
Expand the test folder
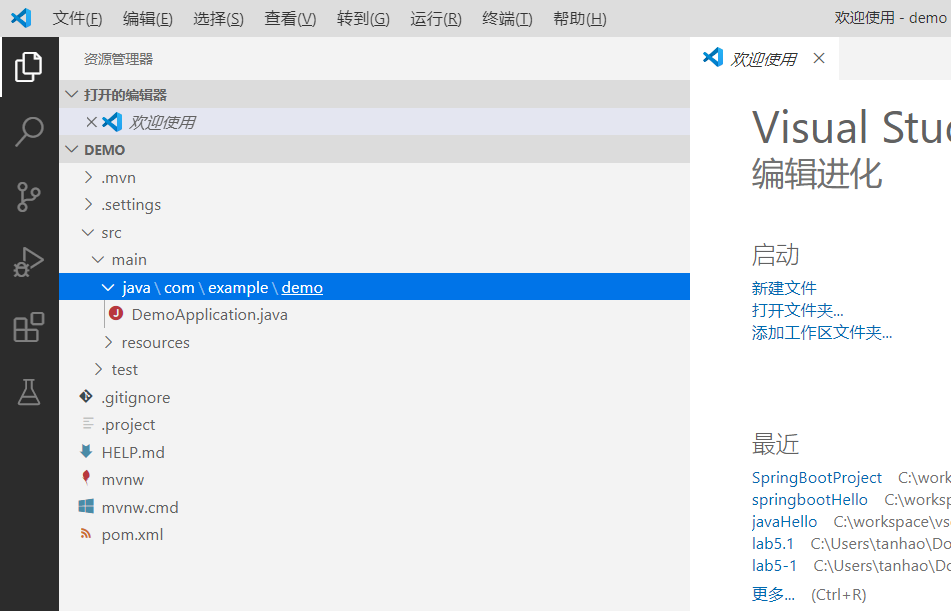point(99,369)
